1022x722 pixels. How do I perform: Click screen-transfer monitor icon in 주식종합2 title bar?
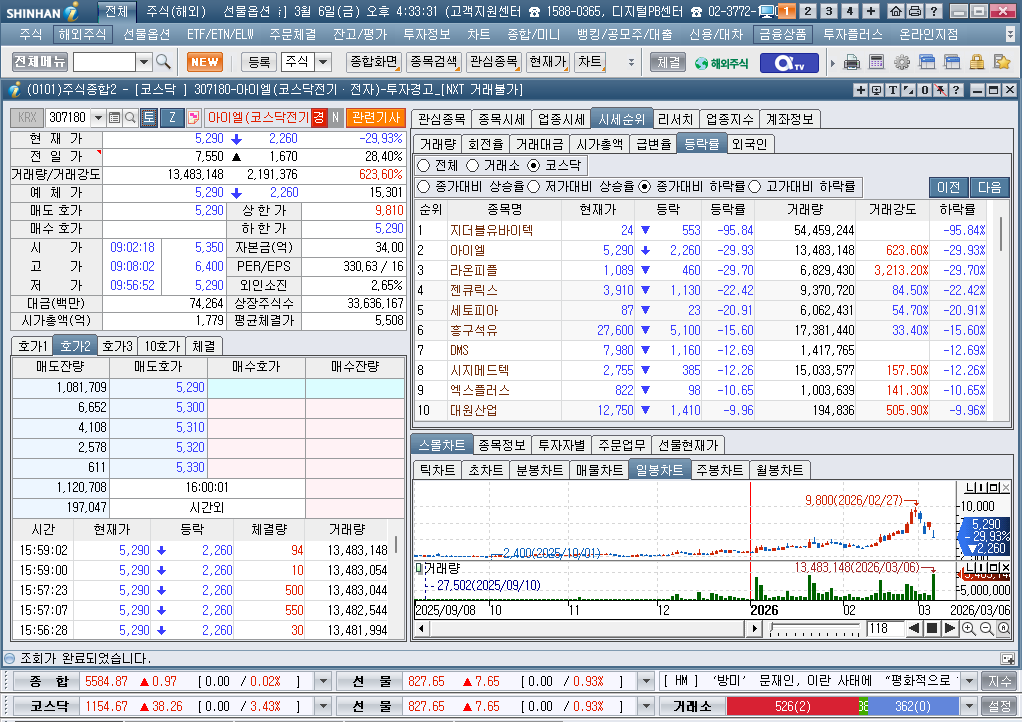[877, 90]
